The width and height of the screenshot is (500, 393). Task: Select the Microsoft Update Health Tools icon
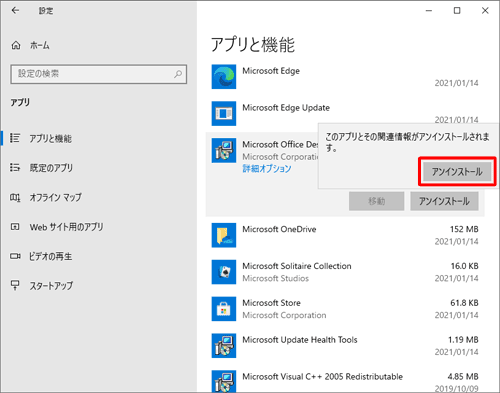point(224,346)
